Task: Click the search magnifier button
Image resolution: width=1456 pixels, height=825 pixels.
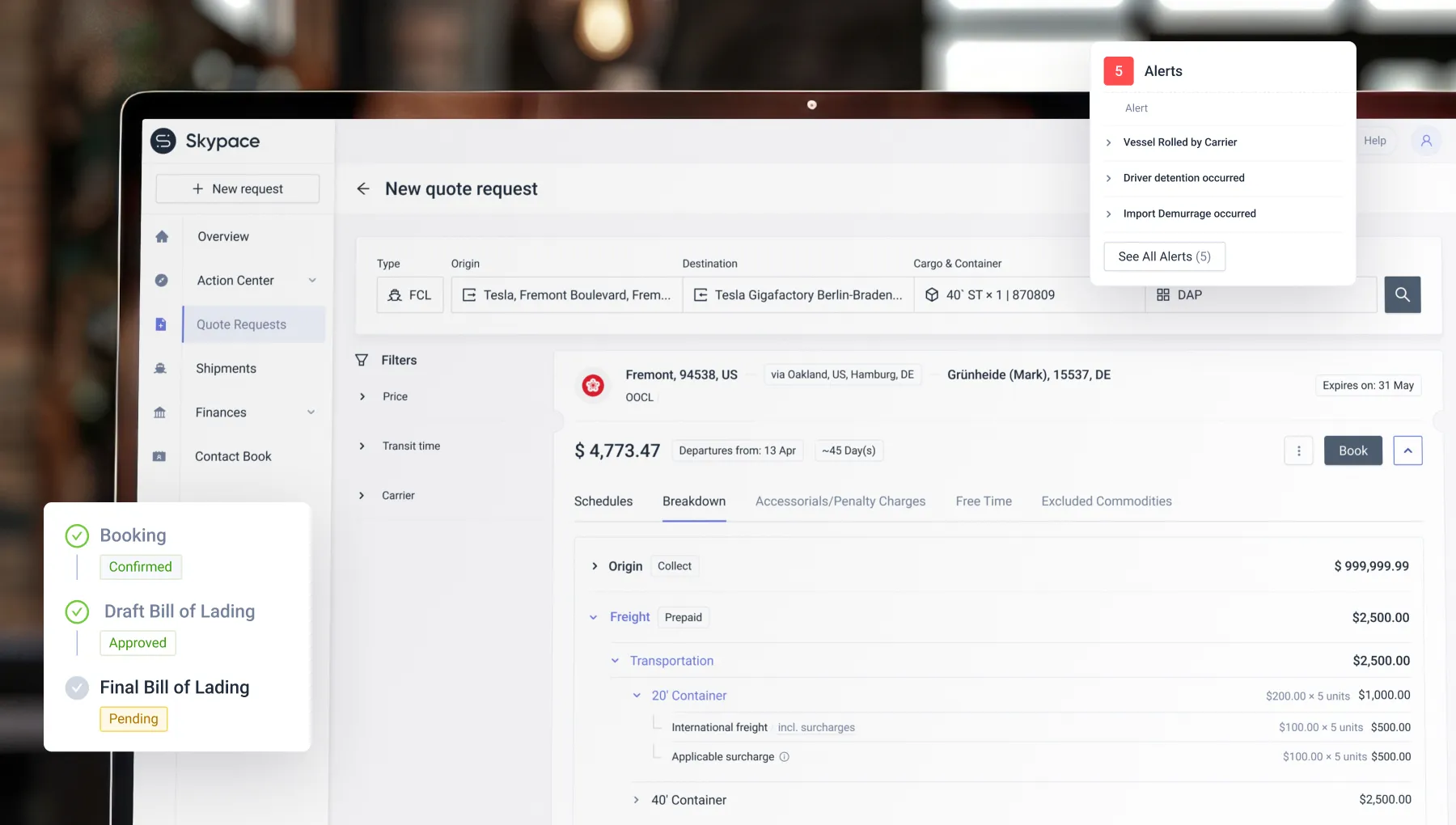Action: coord(1403,294)
